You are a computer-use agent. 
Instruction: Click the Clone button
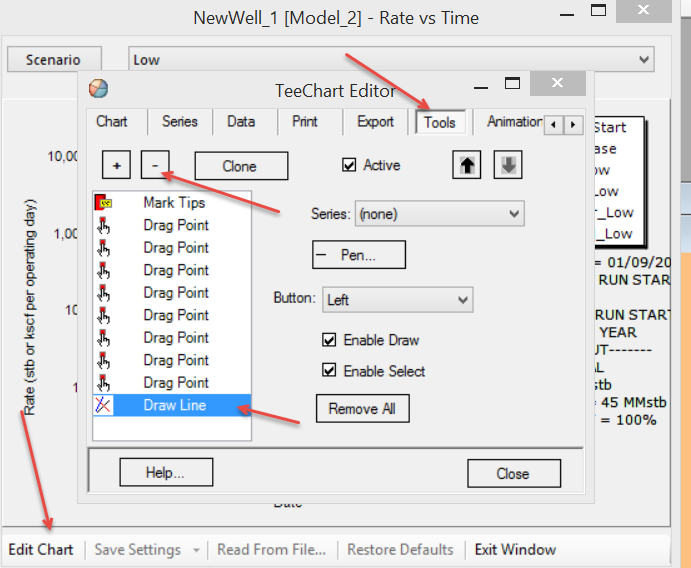point(241,166)
